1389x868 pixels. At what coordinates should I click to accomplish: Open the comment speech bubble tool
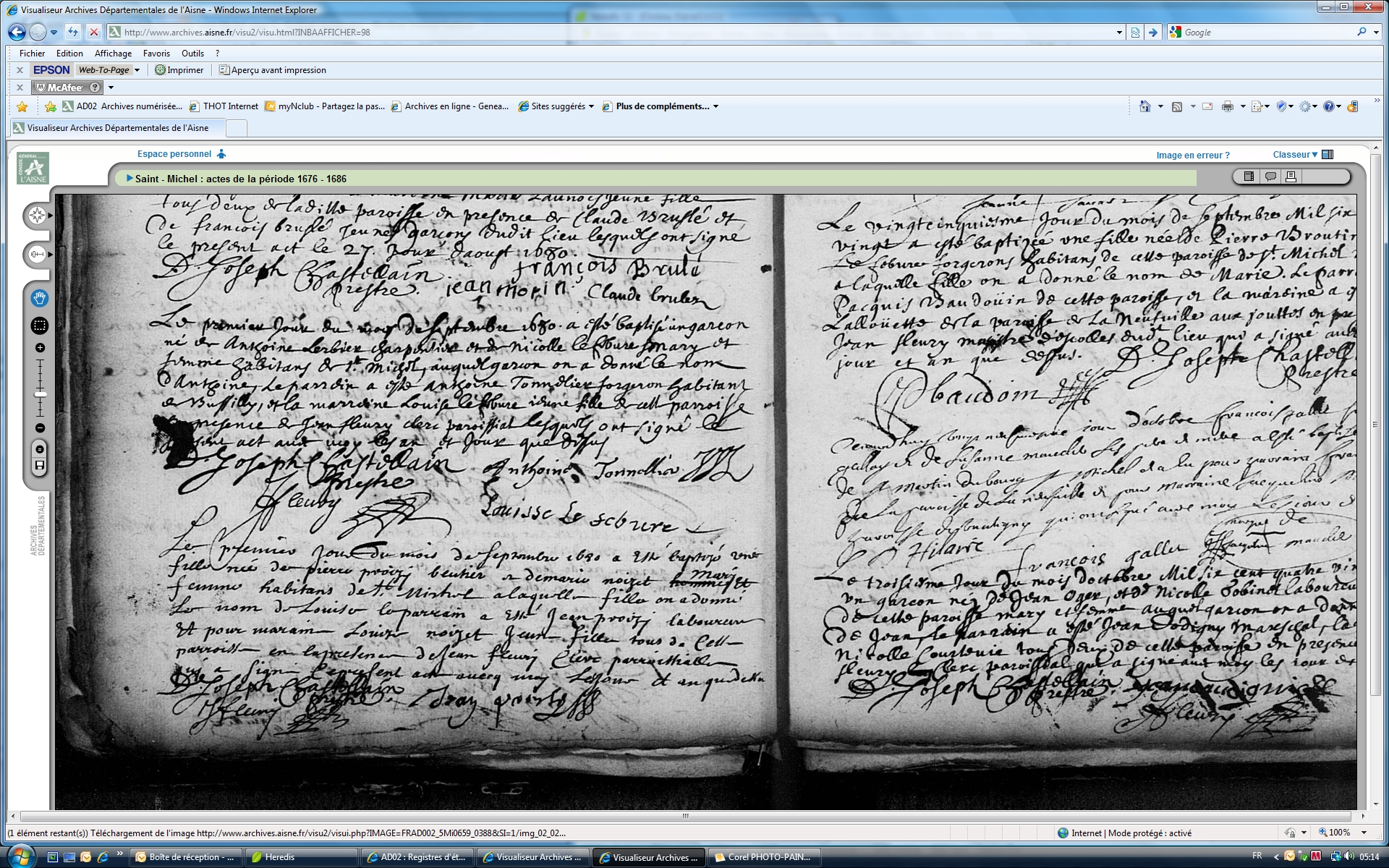(1270, 176)
